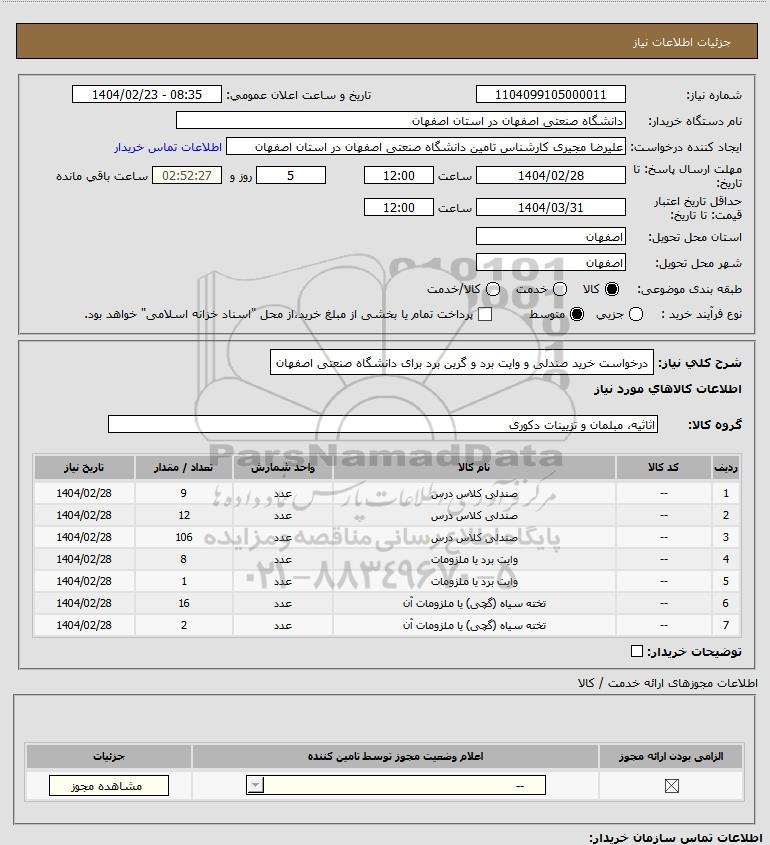Toggle the الزامی بودن ارائه مجوز checkbox

pyautogui.click(x=671, y=786)
